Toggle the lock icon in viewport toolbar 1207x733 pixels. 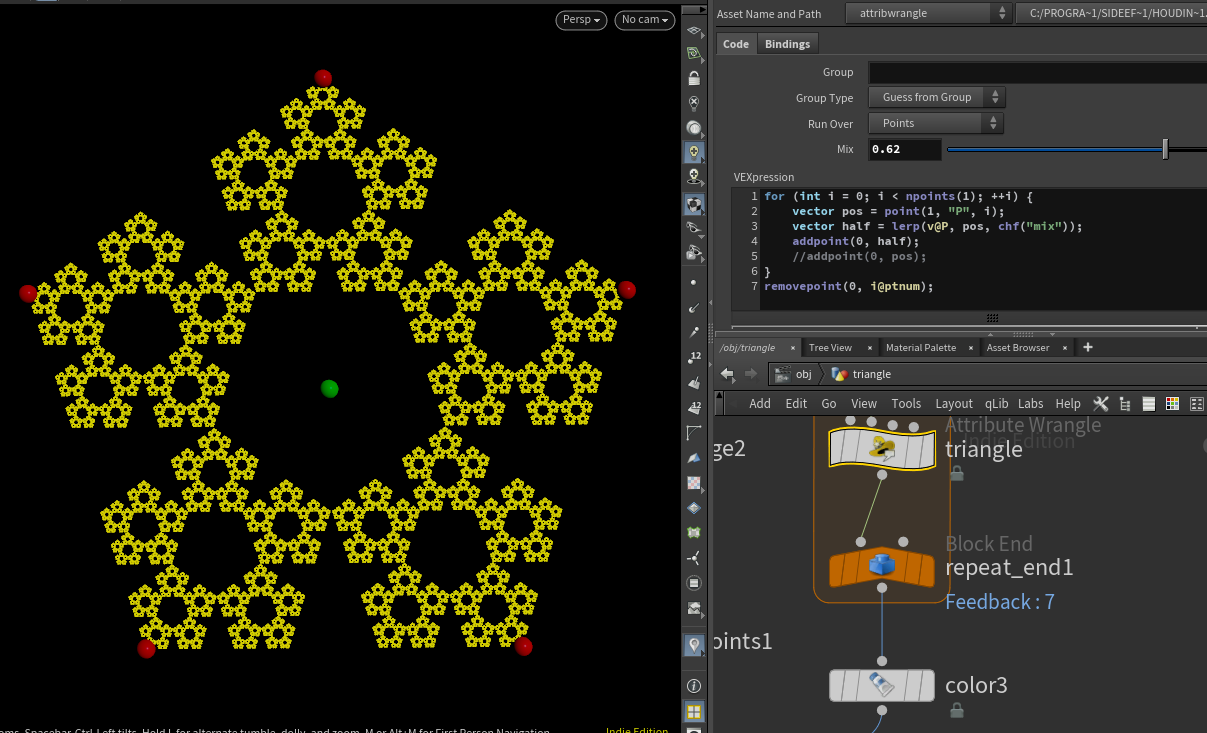(694, 78)
